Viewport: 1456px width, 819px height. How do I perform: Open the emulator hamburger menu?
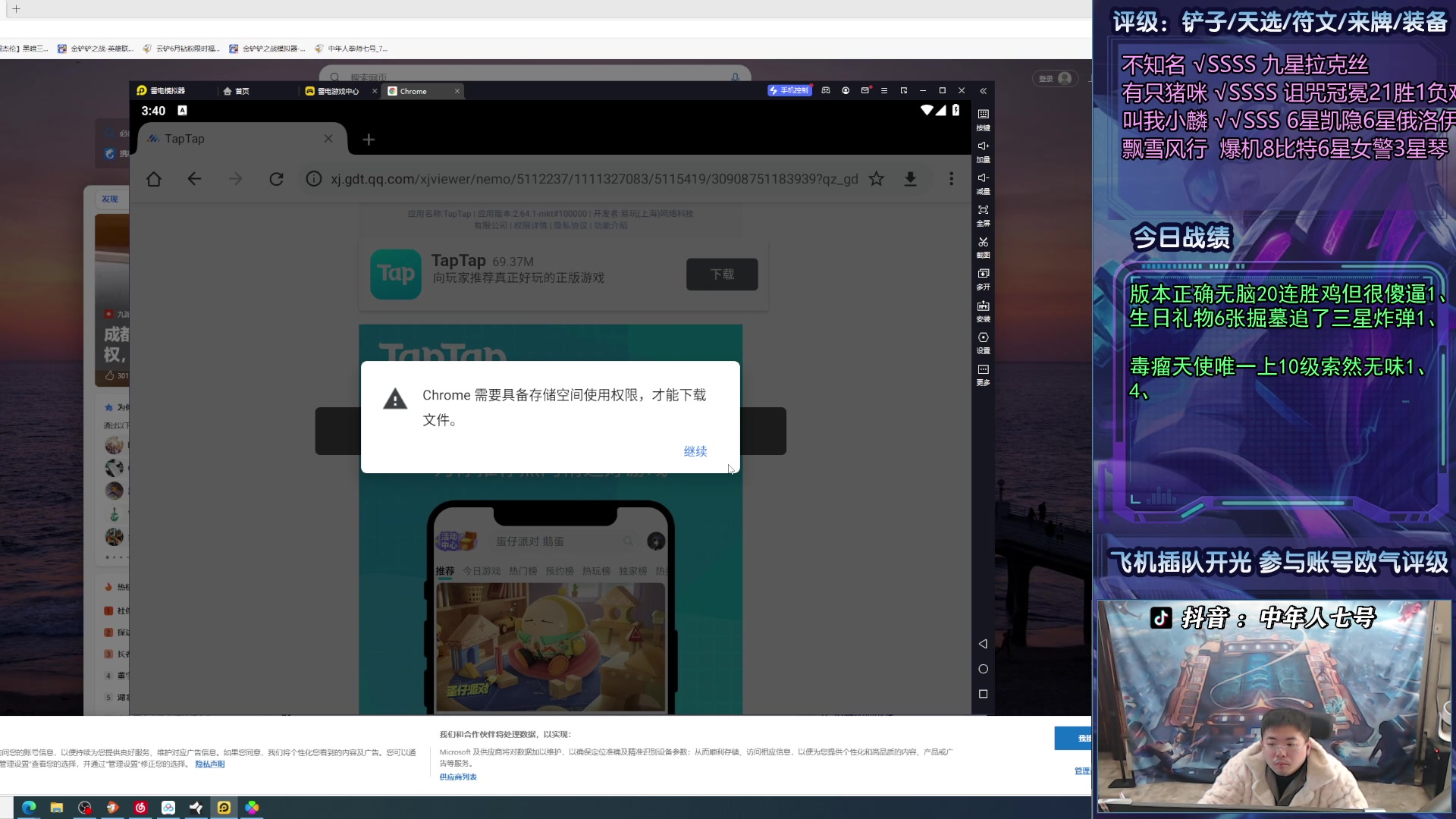[884, 90]
